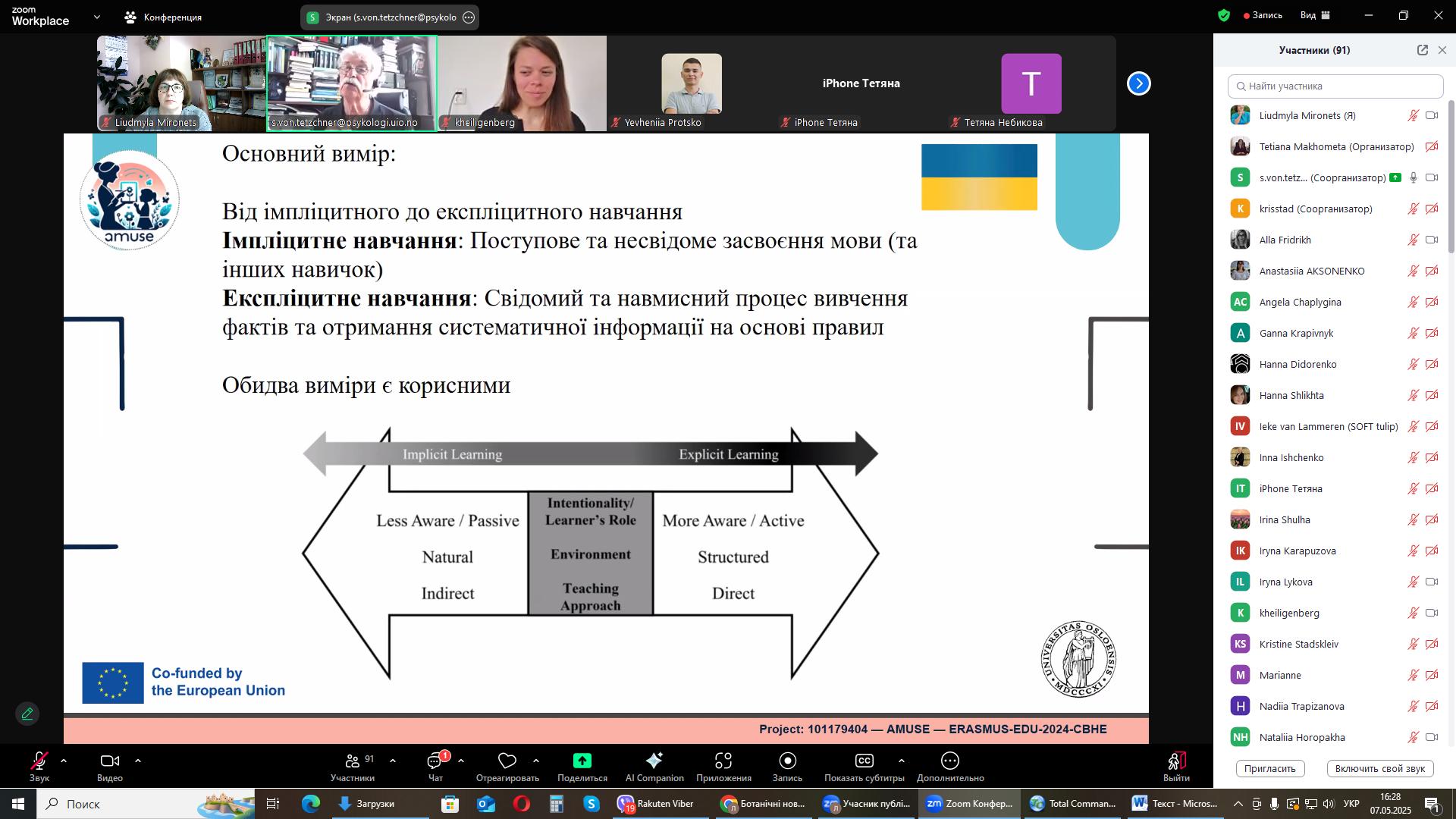The image size is (1456, 819).
Task: Toggle the Участники panel button
Action: [x=353, y=767]
